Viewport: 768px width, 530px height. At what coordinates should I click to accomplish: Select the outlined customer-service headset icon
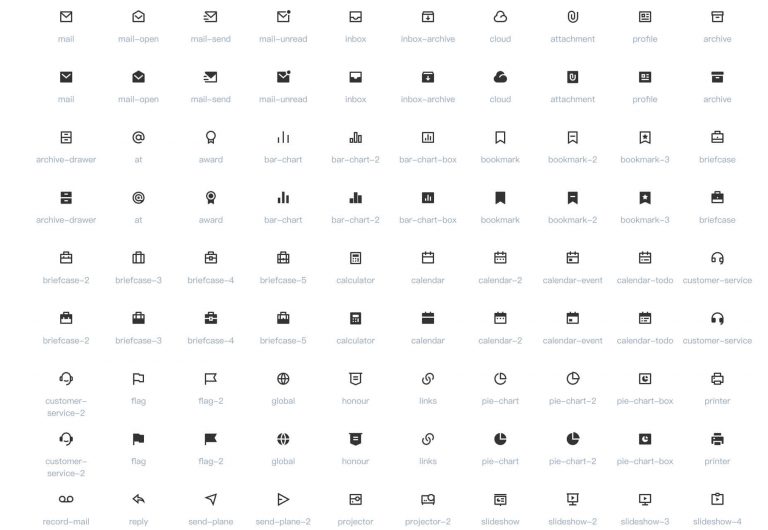pos(717,258)
